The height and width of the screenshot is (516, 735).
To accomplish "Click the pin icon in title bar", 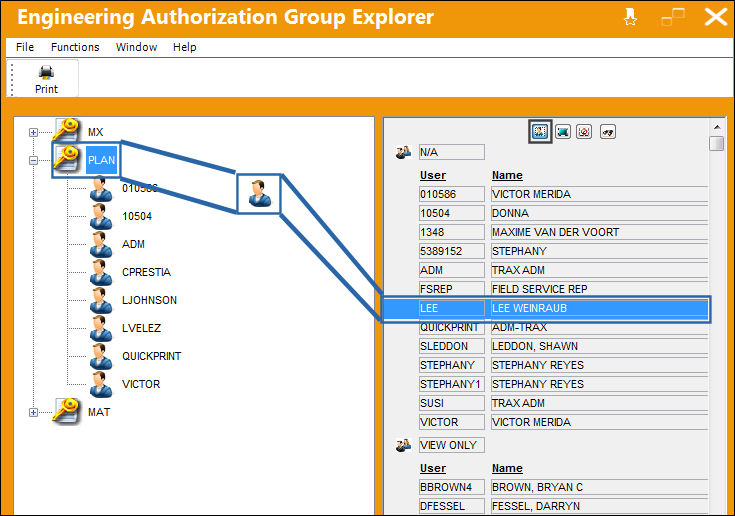I will (630, 18).
